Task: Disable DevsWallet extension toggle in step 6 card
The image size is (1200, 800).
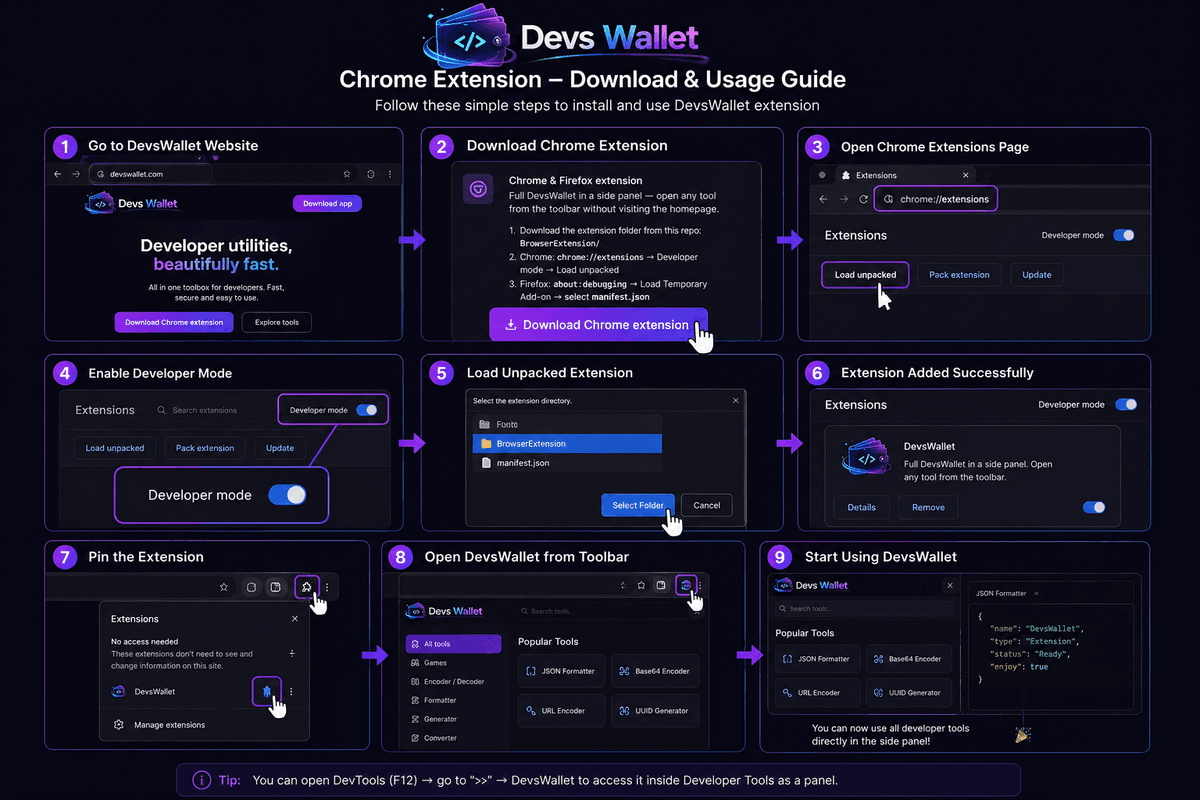Action: point(1094,507)
